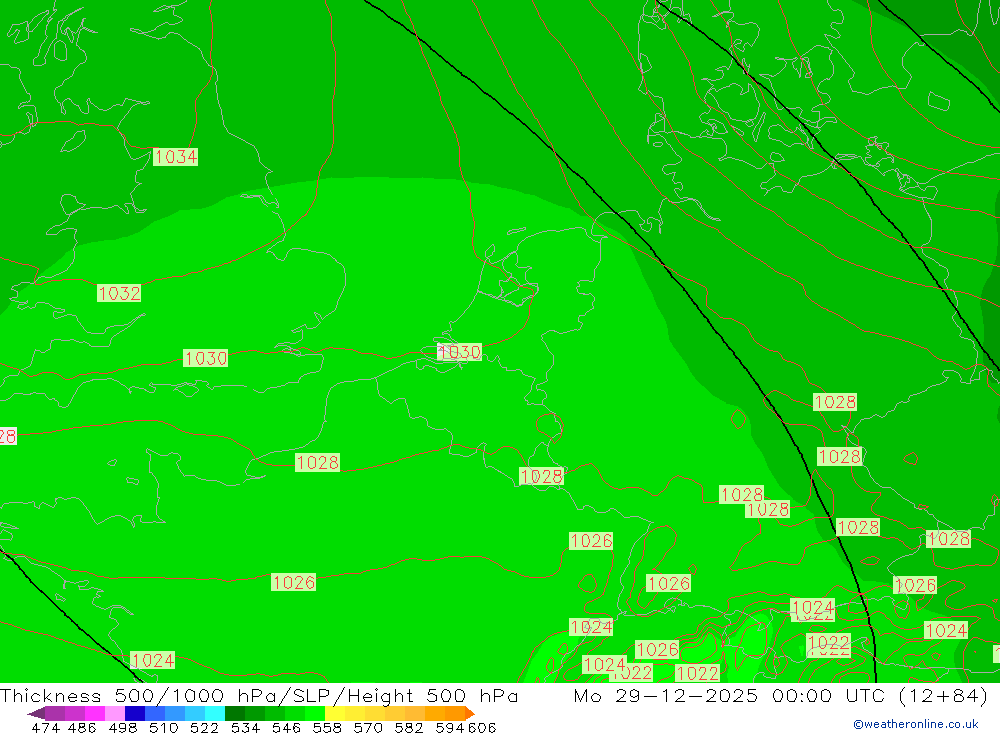This screenshot has height=733, width=1000.
Task: Click the 498 legend value
Action: (122, 727)
